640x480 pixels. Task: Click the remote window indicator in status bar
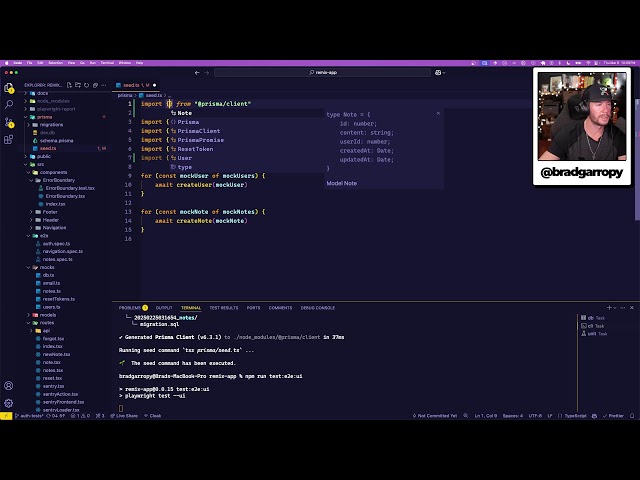point(6,416)
